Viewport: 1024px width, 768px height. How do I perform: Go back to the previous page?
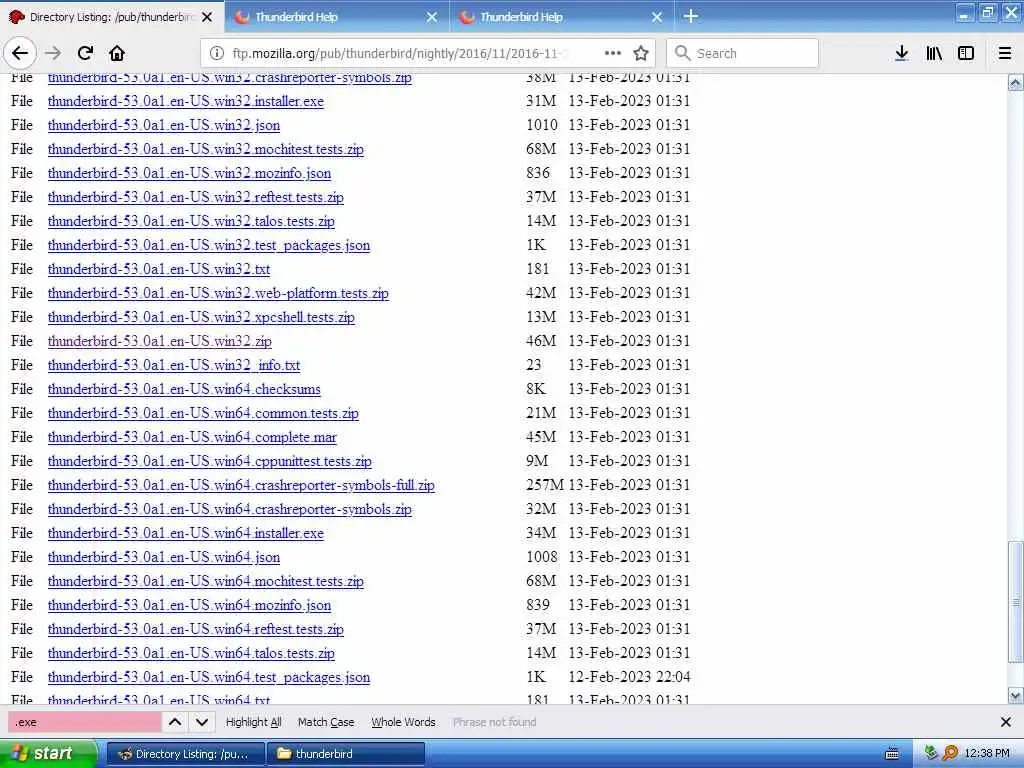point(20,53)
